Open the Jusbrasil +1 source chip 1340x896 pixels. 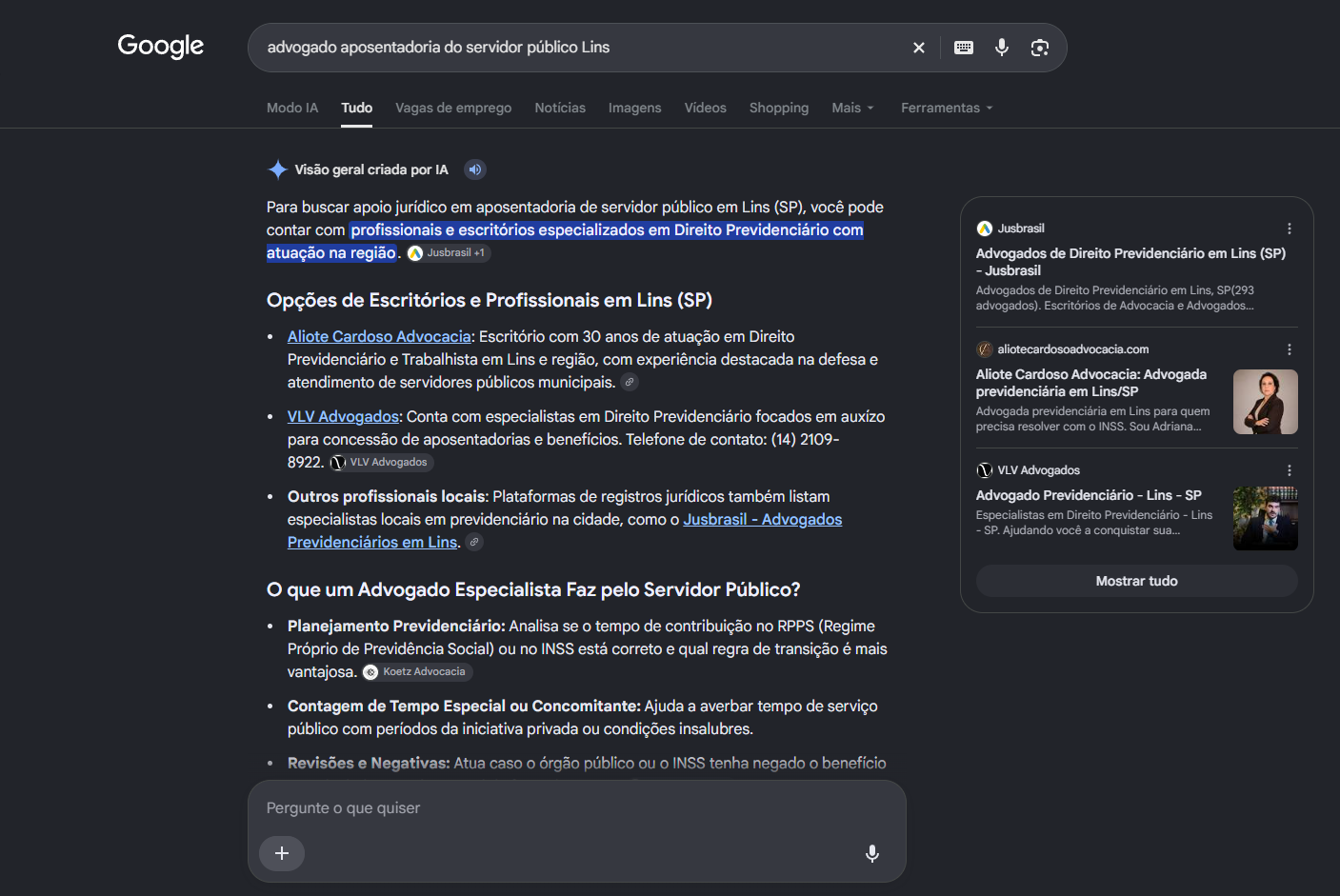pos(449,253)
